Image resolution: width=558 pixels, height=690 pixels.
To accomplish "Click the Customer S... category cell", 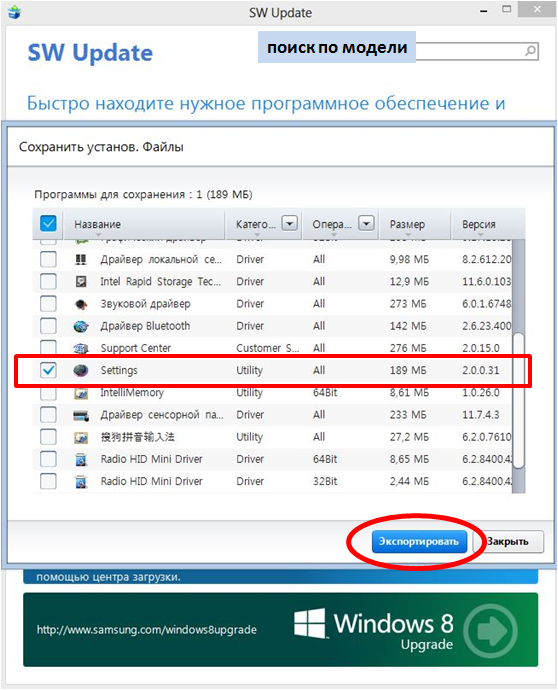I will tap(268, 349).
